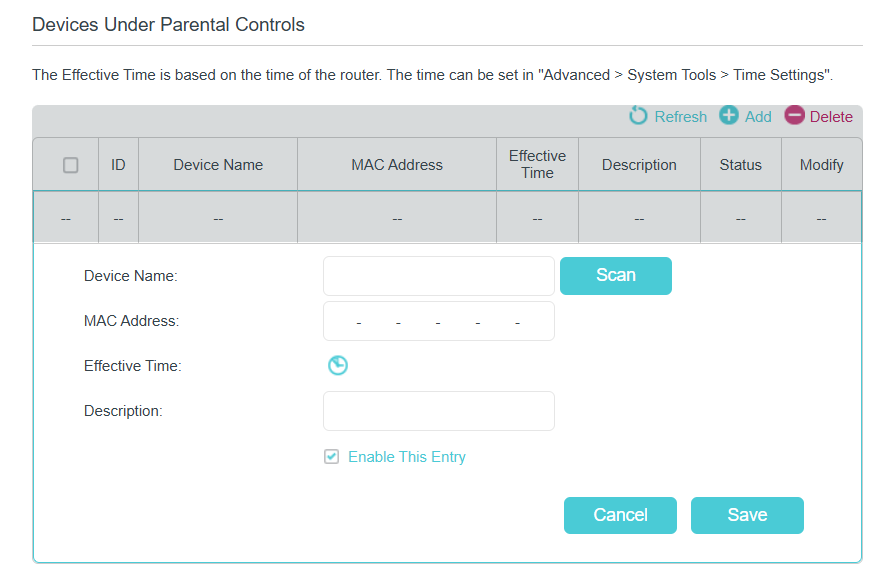The image size is (891, 567).
Task: Focus the Device Name text field
Action: pos(438,276)
